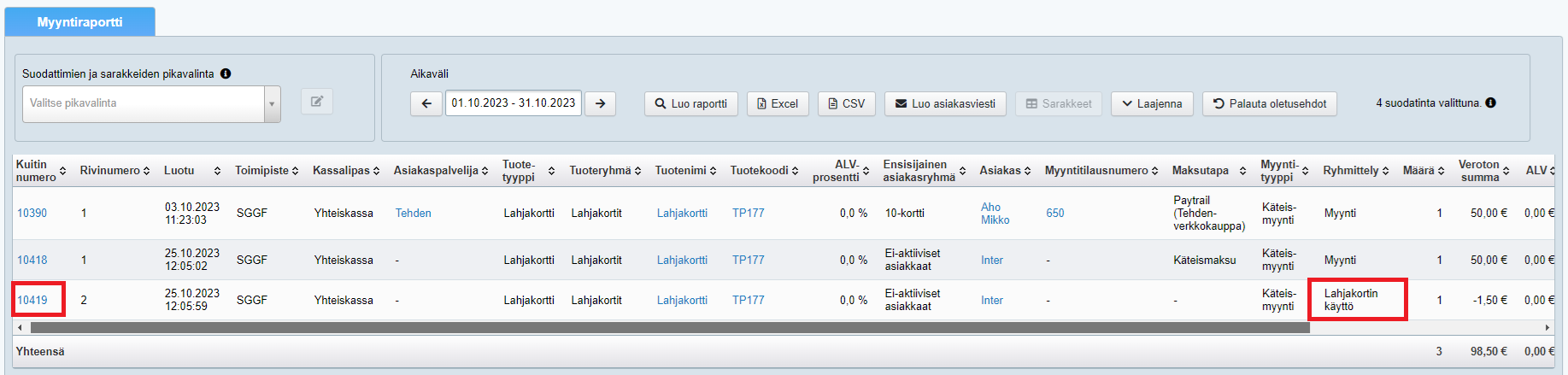Click the previous period left arrow
The width and height of the screenshot is (1568, 375).
pos(426,103)
